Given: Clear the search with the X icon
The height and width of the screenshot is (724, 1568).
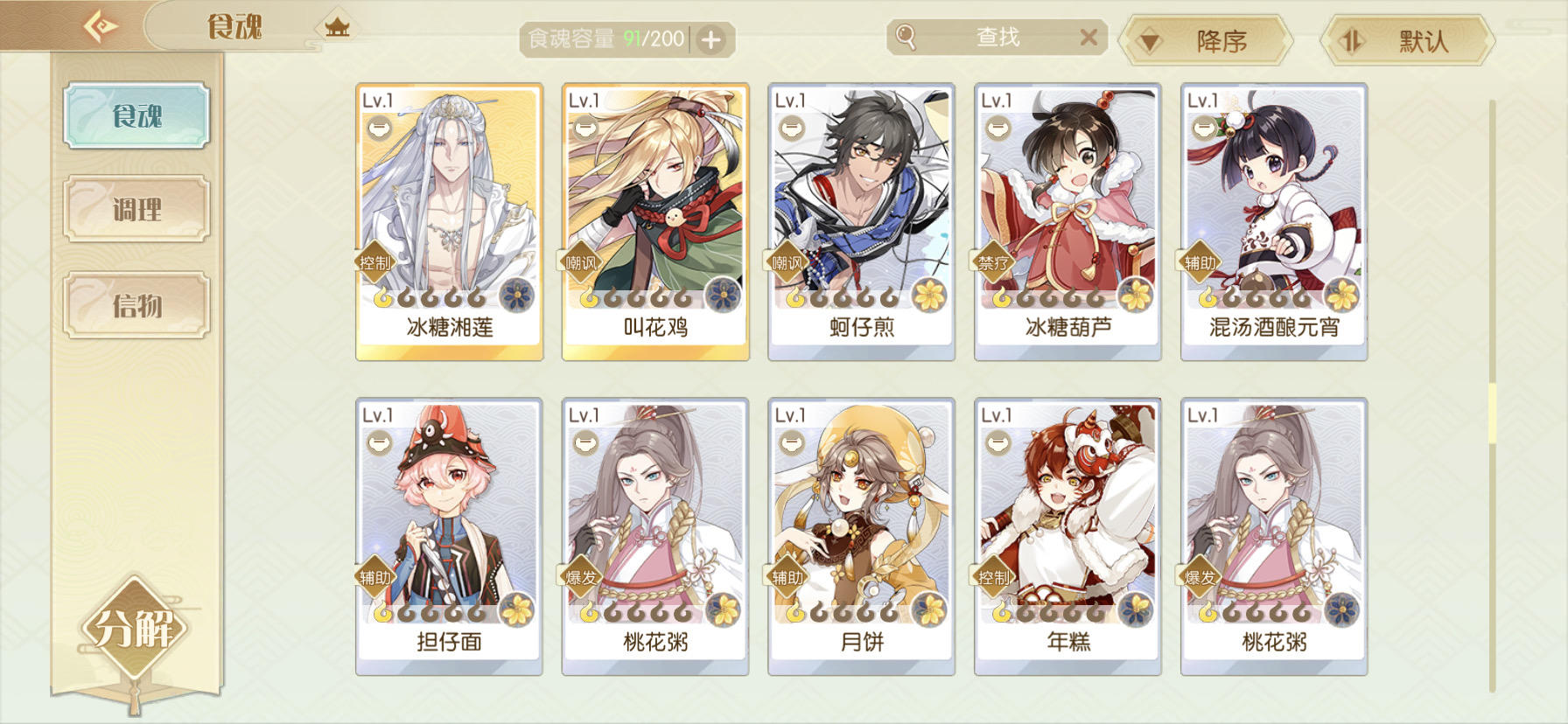Looking at the screenshot, I should tap(1088, 37).
